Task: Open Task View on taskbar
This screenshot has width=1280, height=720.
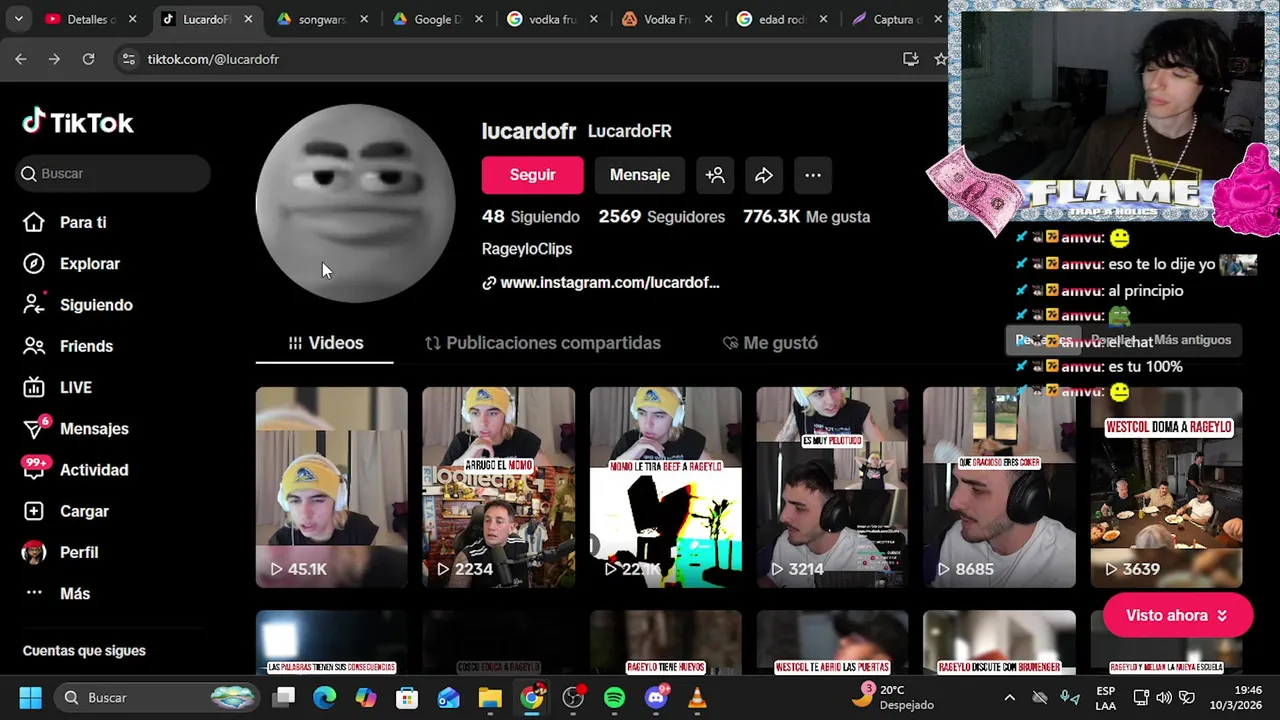Action: click(x=284, y=697)
